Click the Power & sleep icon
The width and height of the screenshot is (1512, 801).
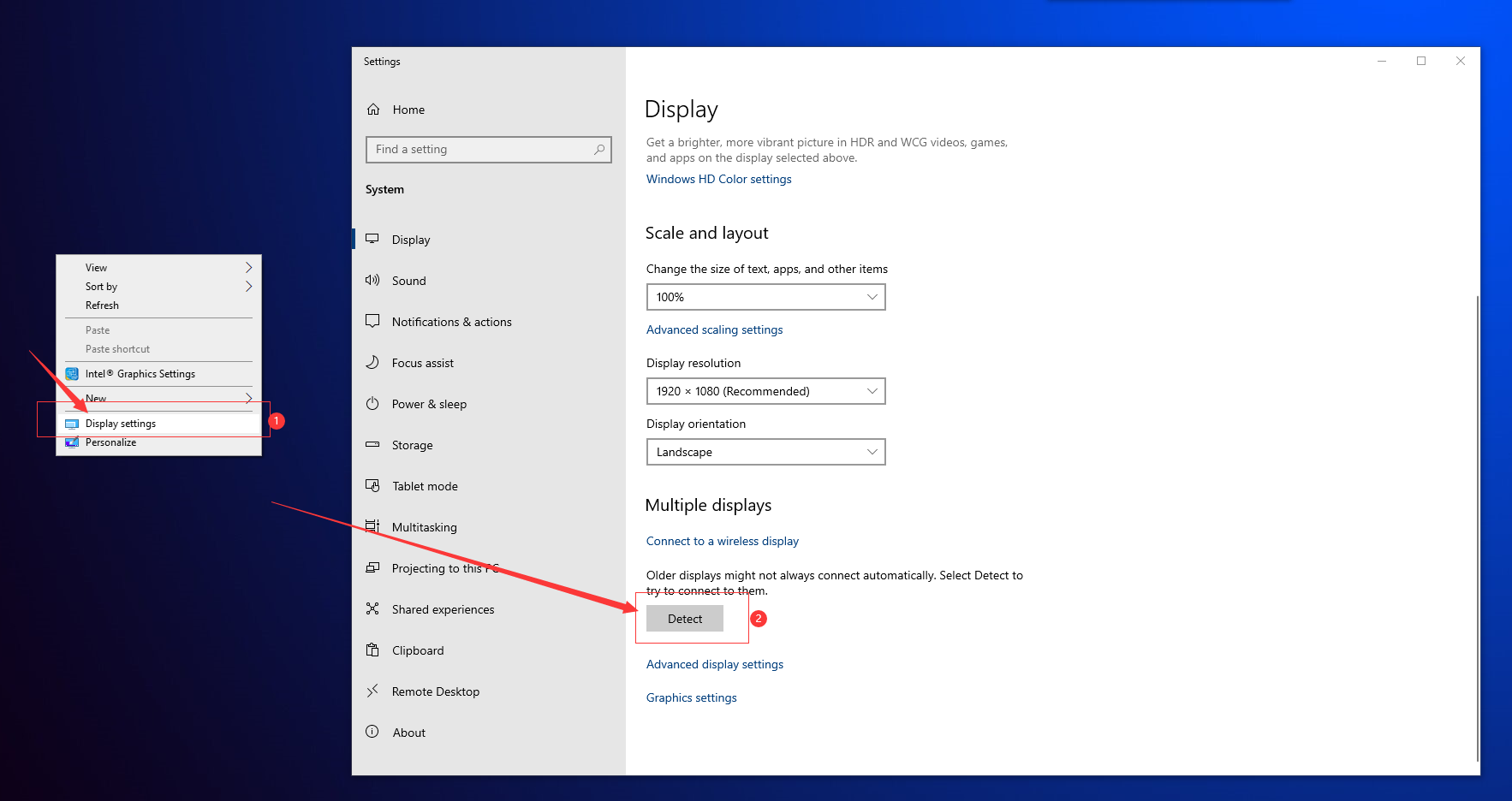[x=372, y=403]
